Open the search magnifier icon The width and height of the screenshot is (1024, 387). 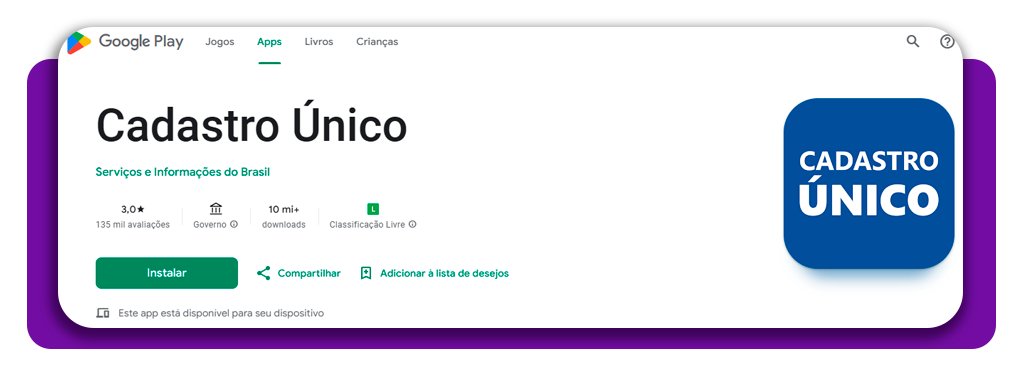pos(913,42)
